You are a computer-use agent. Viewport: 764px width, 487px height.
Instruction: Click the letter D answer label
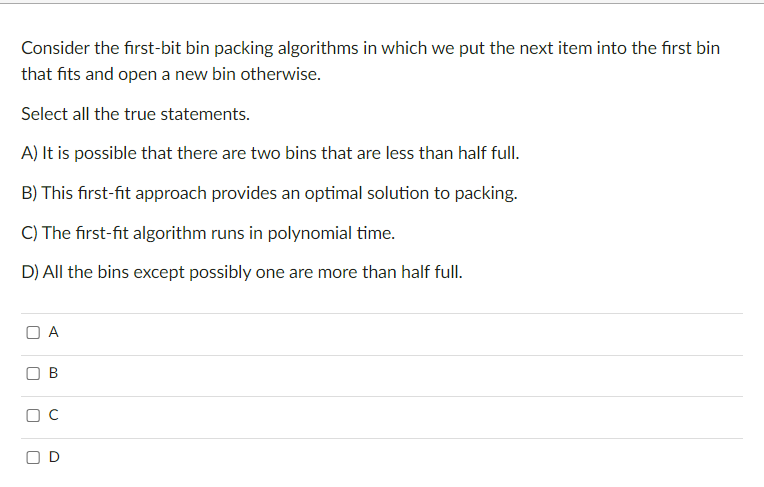tap(54, 457)
